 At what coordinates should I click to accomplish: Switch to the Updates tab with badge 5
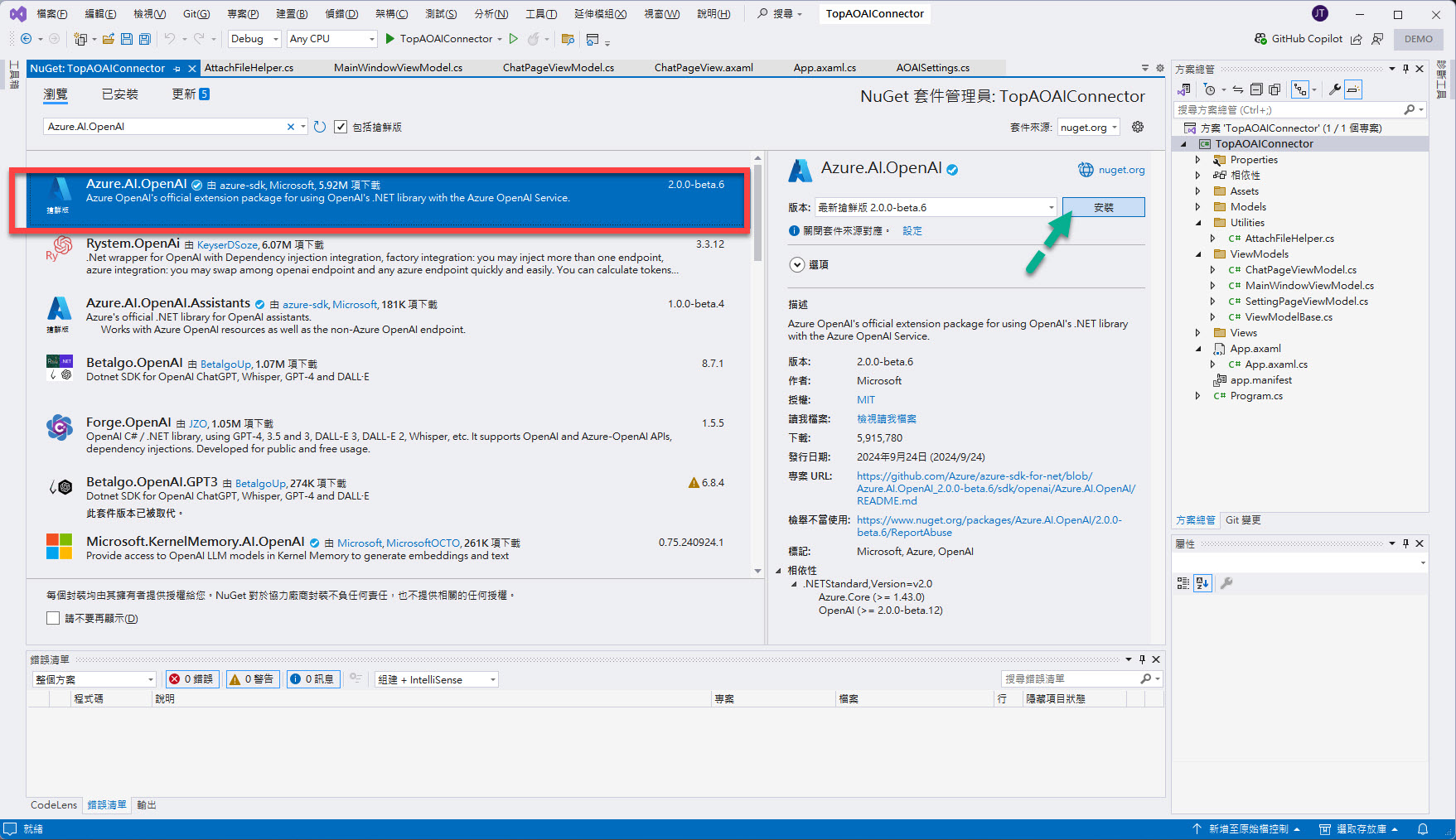point(191,94)
